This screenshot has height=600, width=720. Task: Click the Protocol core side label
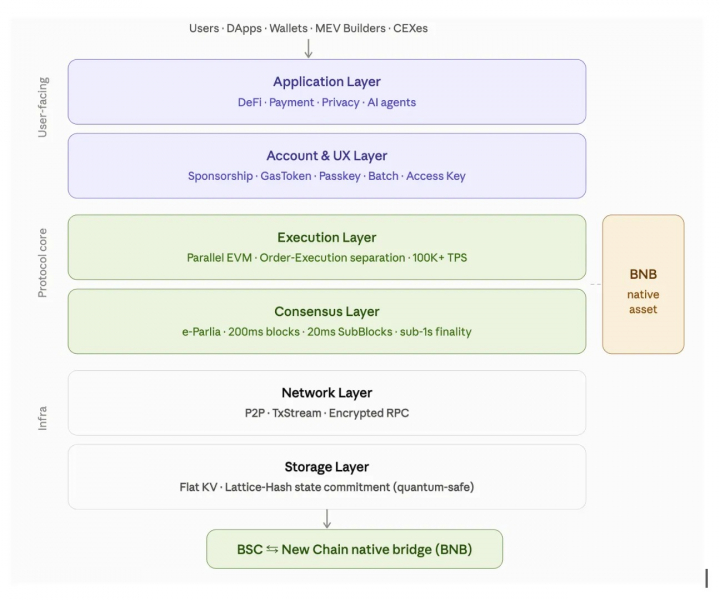[x=42, y=263]
